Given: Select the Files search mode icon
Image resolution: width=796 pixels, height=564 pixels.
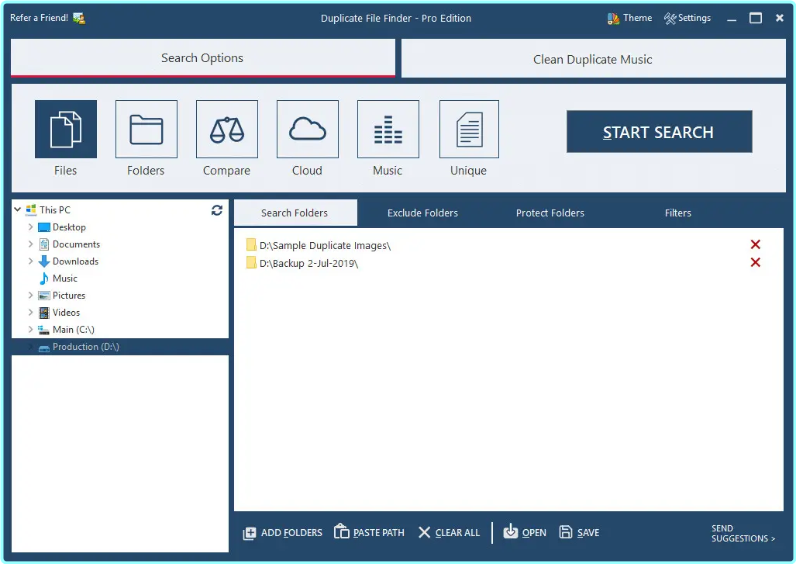Looking at the screenshot, I should tap(66, 129).
